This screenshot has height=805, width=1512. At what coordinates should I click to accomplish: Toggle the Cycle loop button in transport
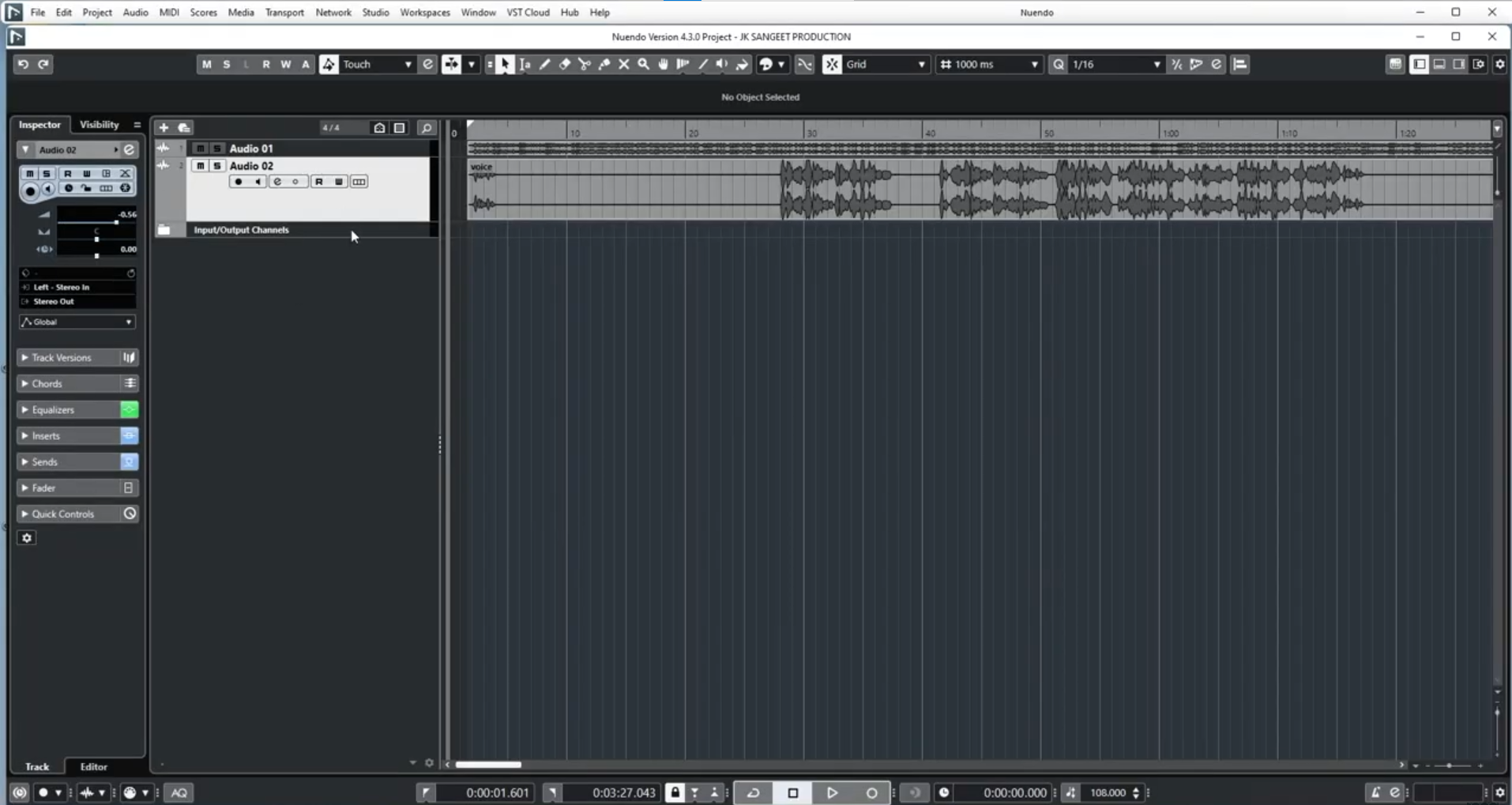point(754,792)
